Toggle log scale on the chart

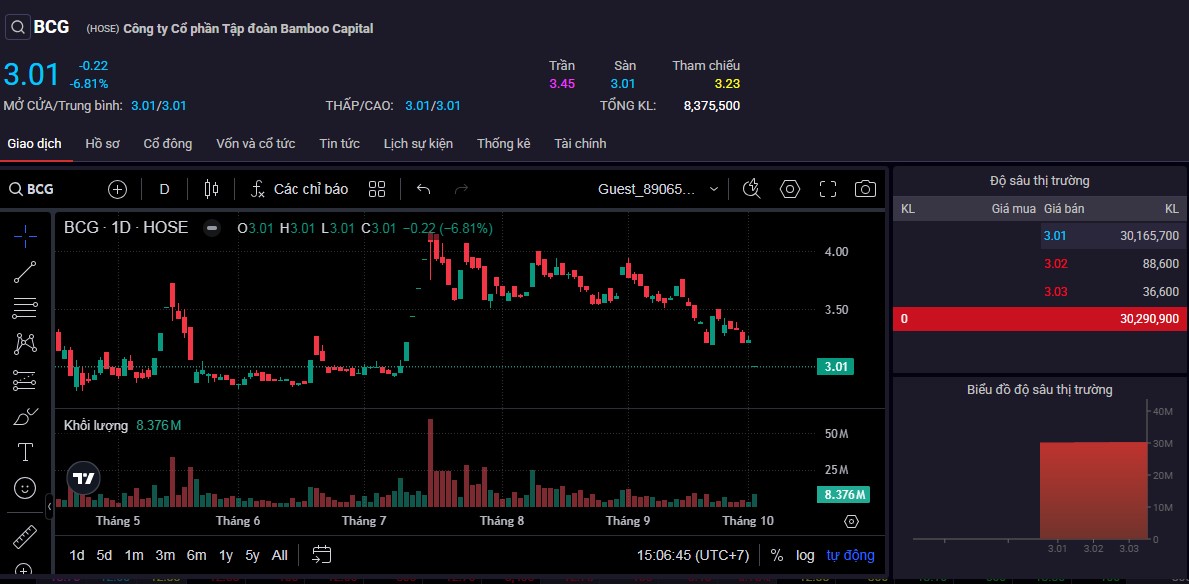(805, 555)
